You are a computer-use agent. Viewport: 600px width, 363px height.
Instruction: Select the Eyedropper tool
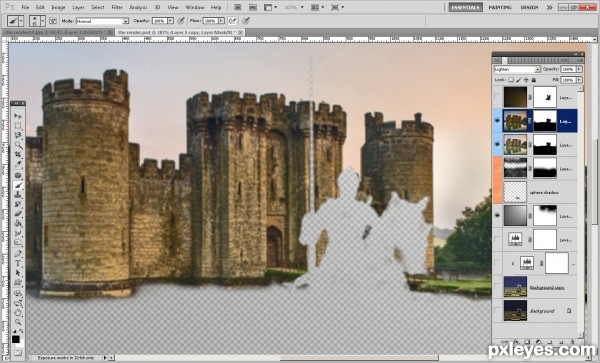(18, 164)
